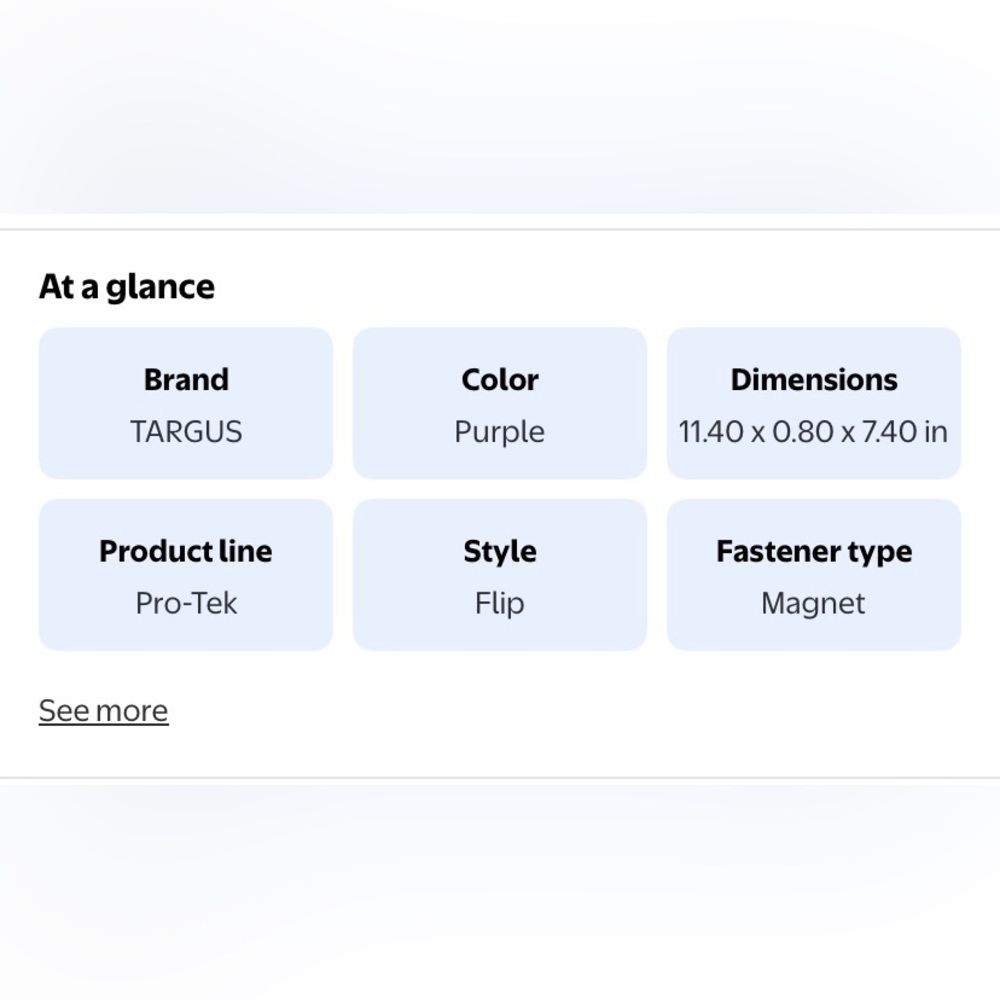The width and height of the screenshot is (1000, 1000).
Task: Click the Magnet fastener value
Action: [x=813, y=604]
